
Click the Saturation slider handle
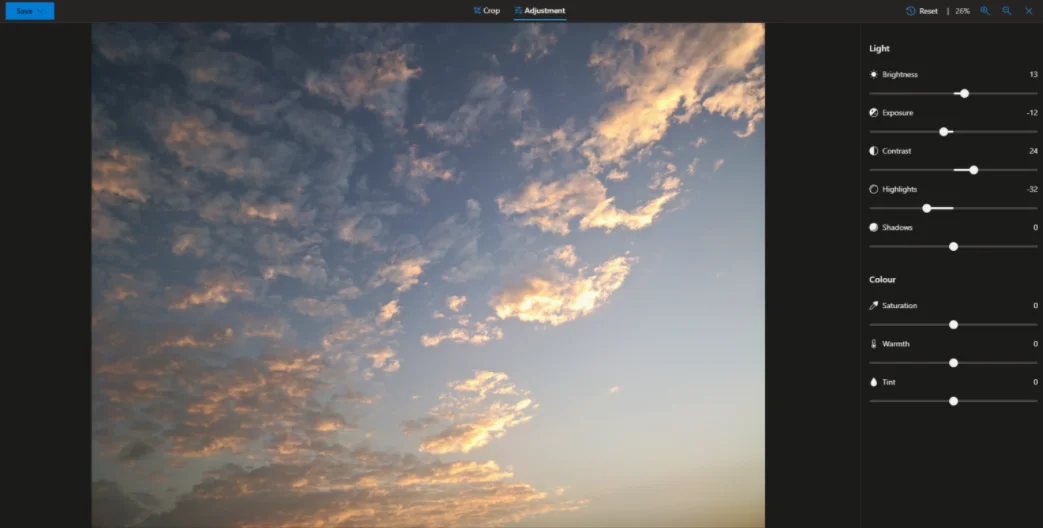953,325
